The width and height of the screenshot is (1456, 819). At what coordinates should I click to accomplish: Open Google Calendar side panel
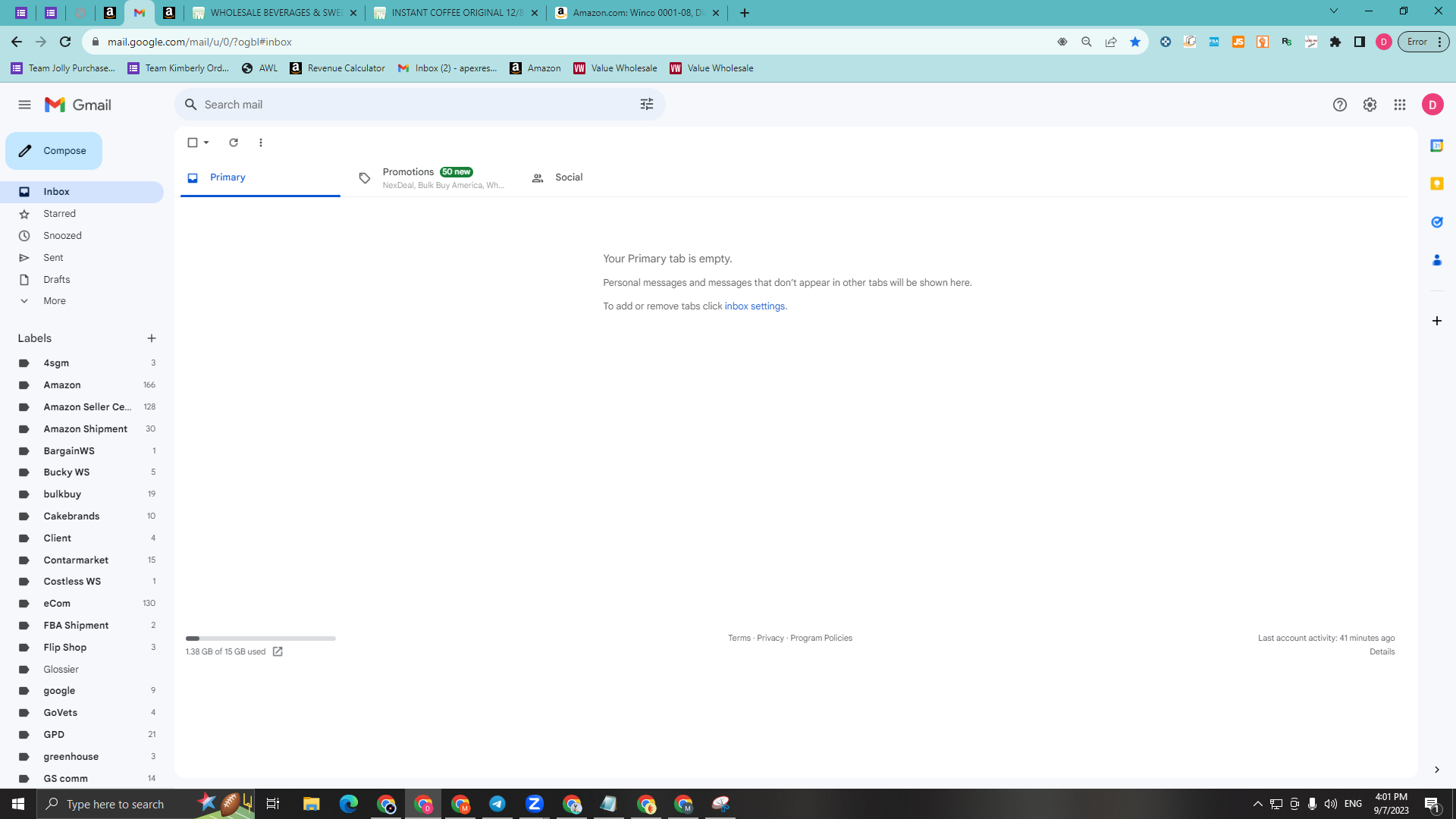[x=1436, y=146]
